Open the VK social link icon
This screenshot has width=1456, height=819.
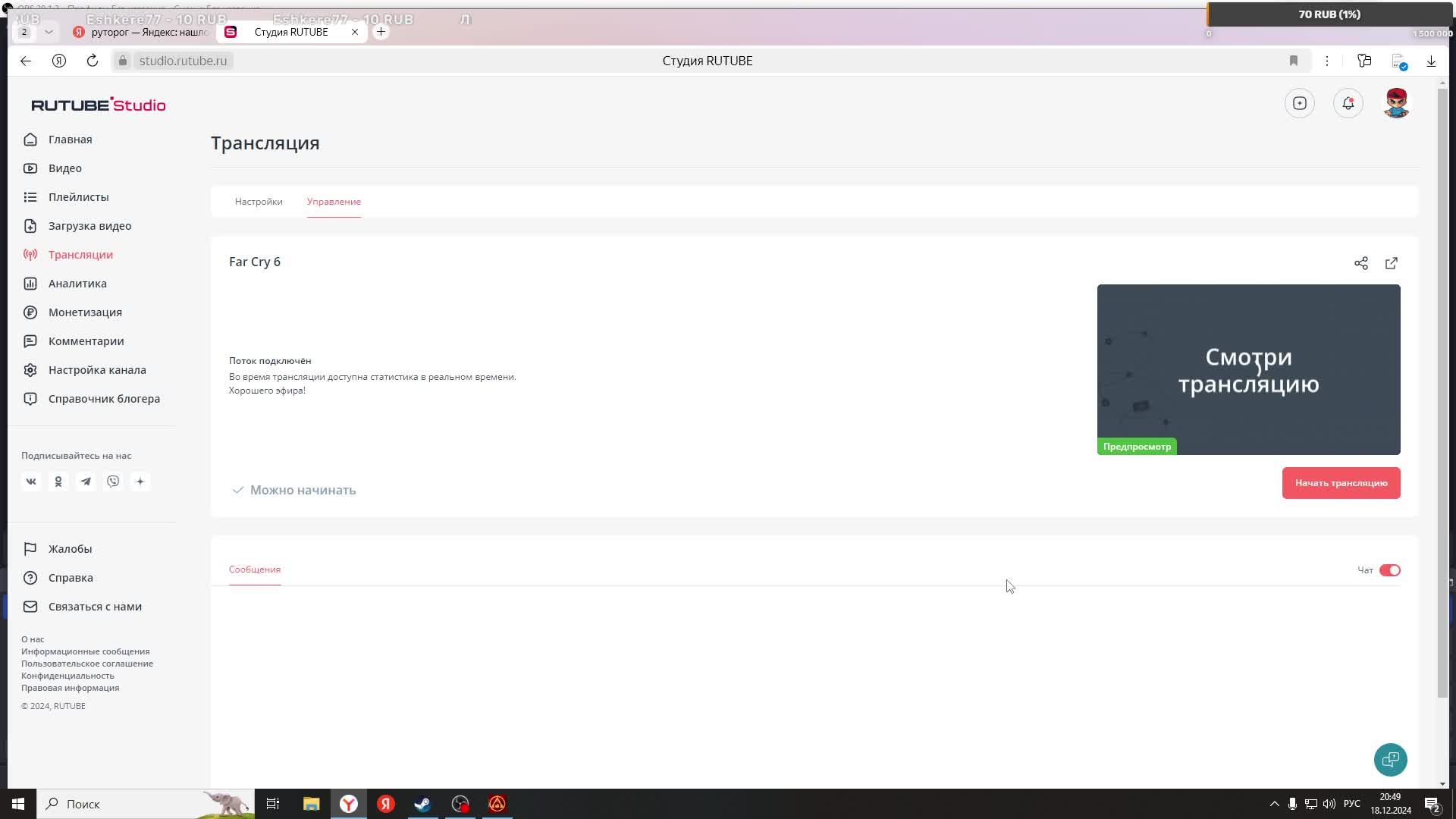pos(31,482)
